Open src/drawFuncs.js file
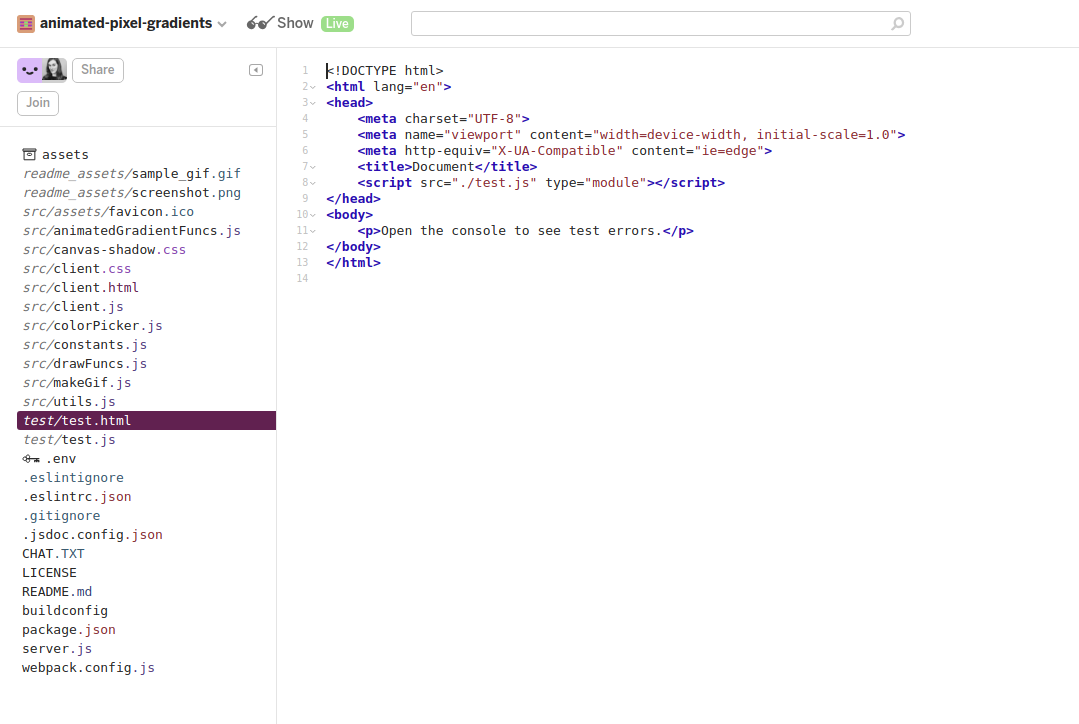Screen dimensions: 1079x724 click(x=85, y=363)
